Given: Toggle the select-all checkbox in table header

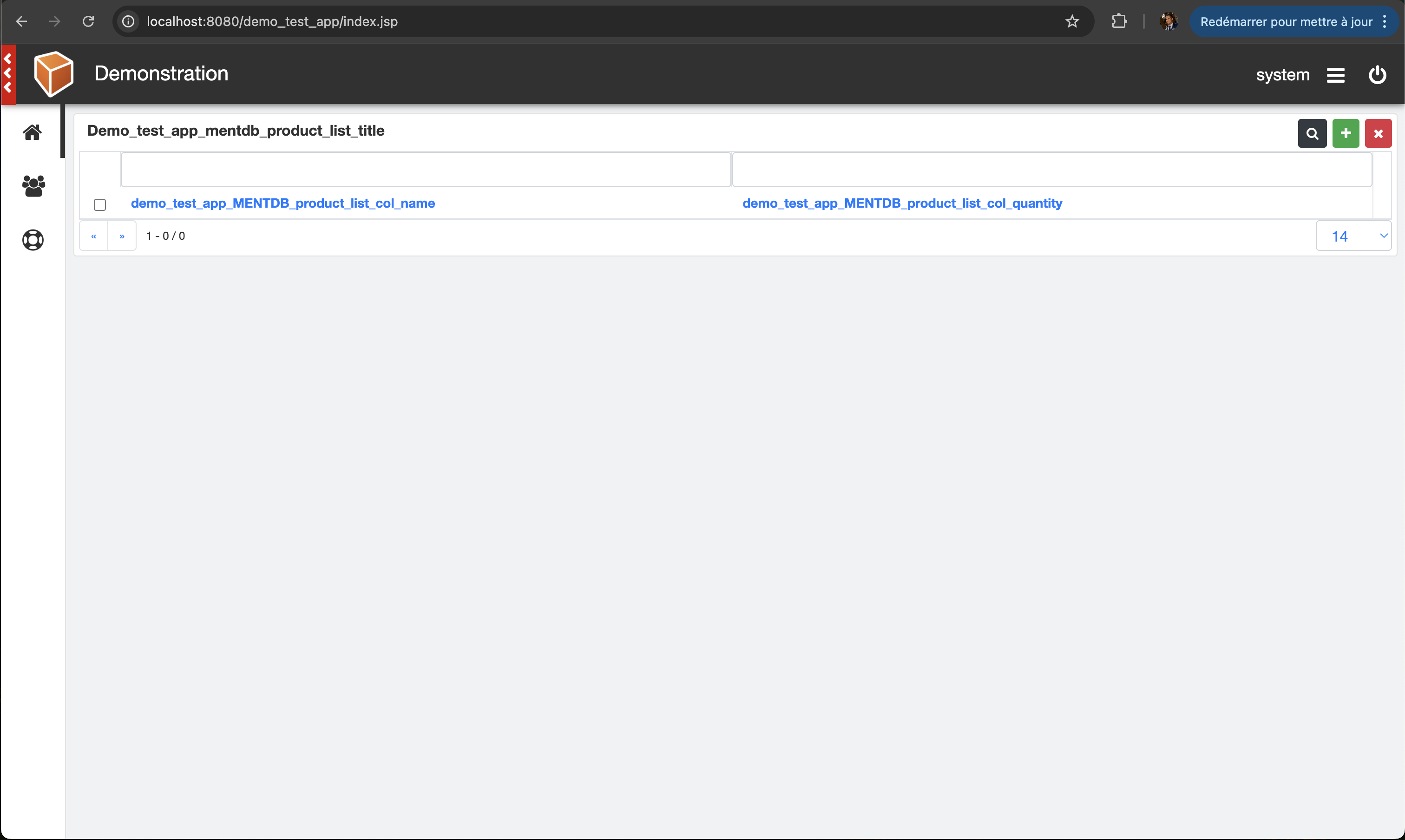Looking at the screenshot, I should click(x=99, y=204).
